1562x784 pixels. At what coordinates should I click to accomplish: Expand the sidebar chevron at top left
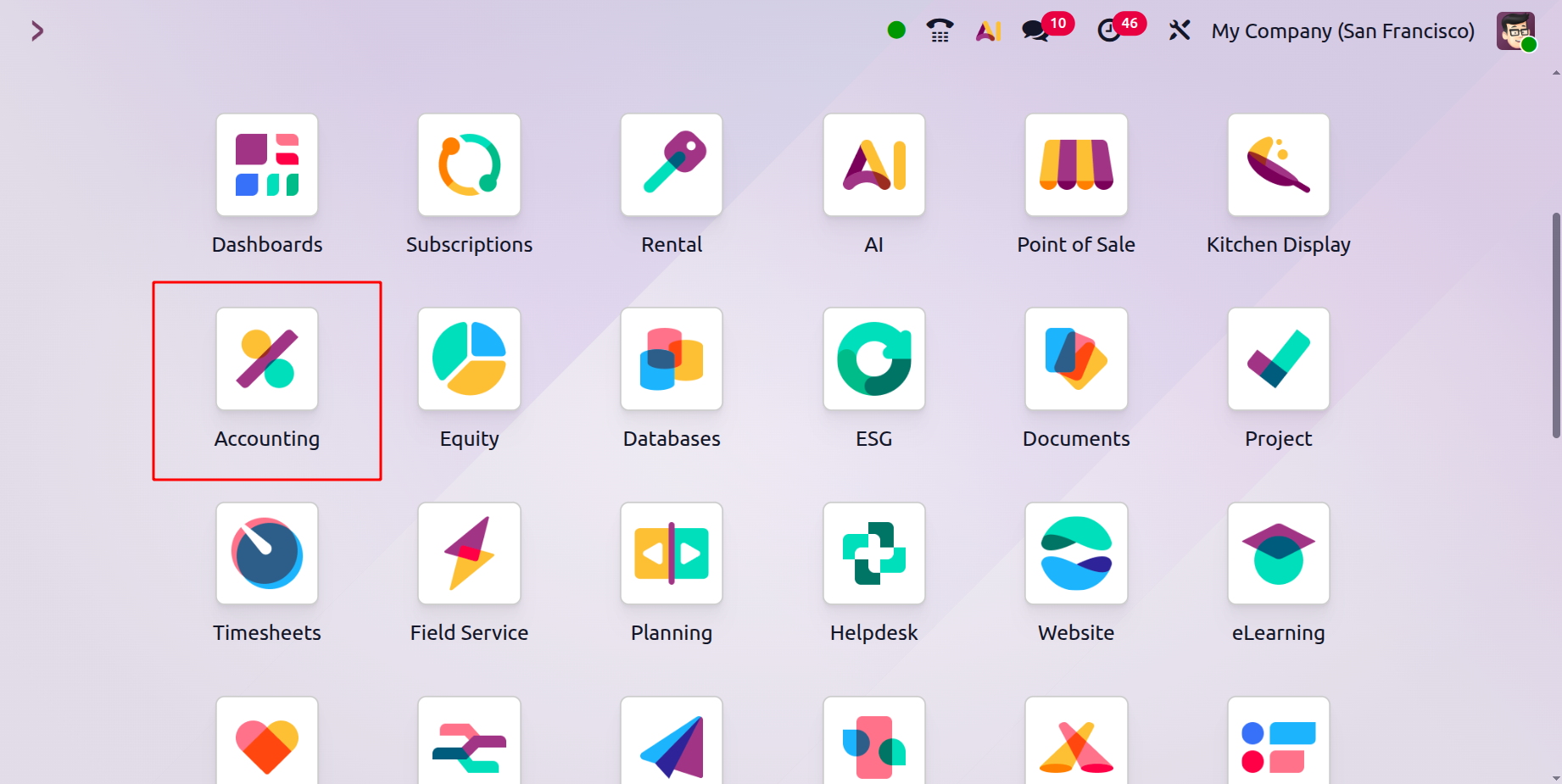(x=36, y=31)
